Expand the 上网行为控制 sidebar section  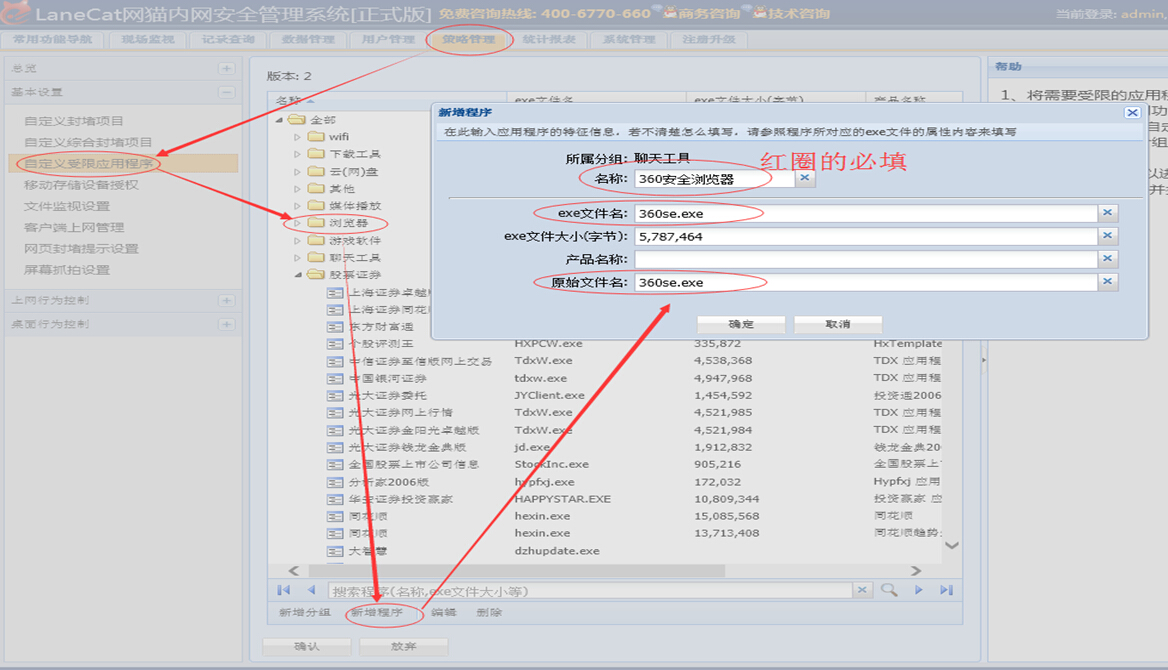[227, 300]
